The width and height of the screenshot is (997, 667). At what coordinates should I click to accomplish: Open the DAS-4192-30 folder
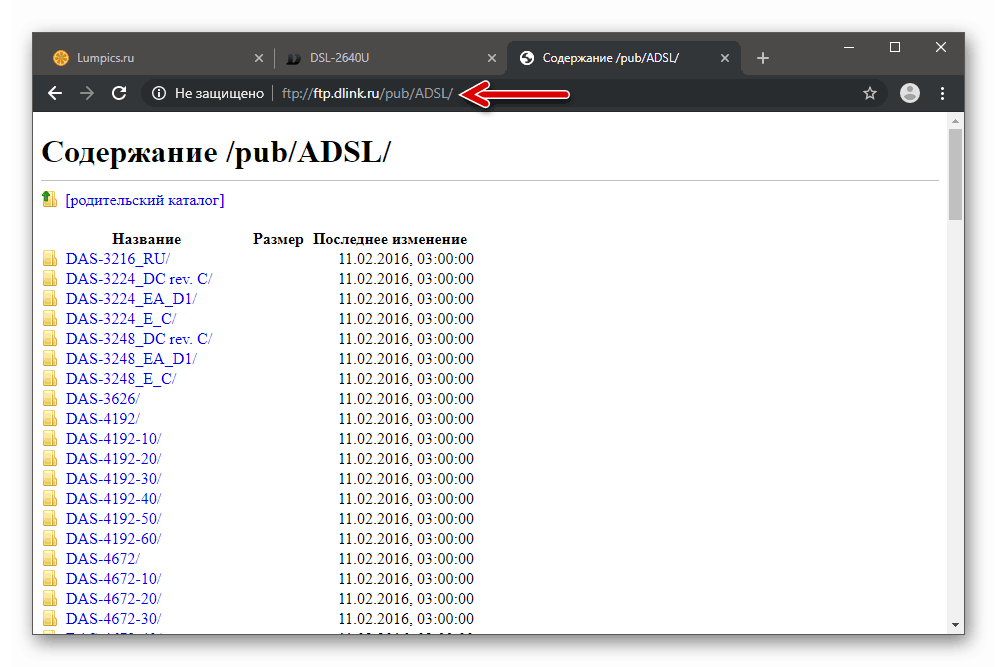coord(113,479)
